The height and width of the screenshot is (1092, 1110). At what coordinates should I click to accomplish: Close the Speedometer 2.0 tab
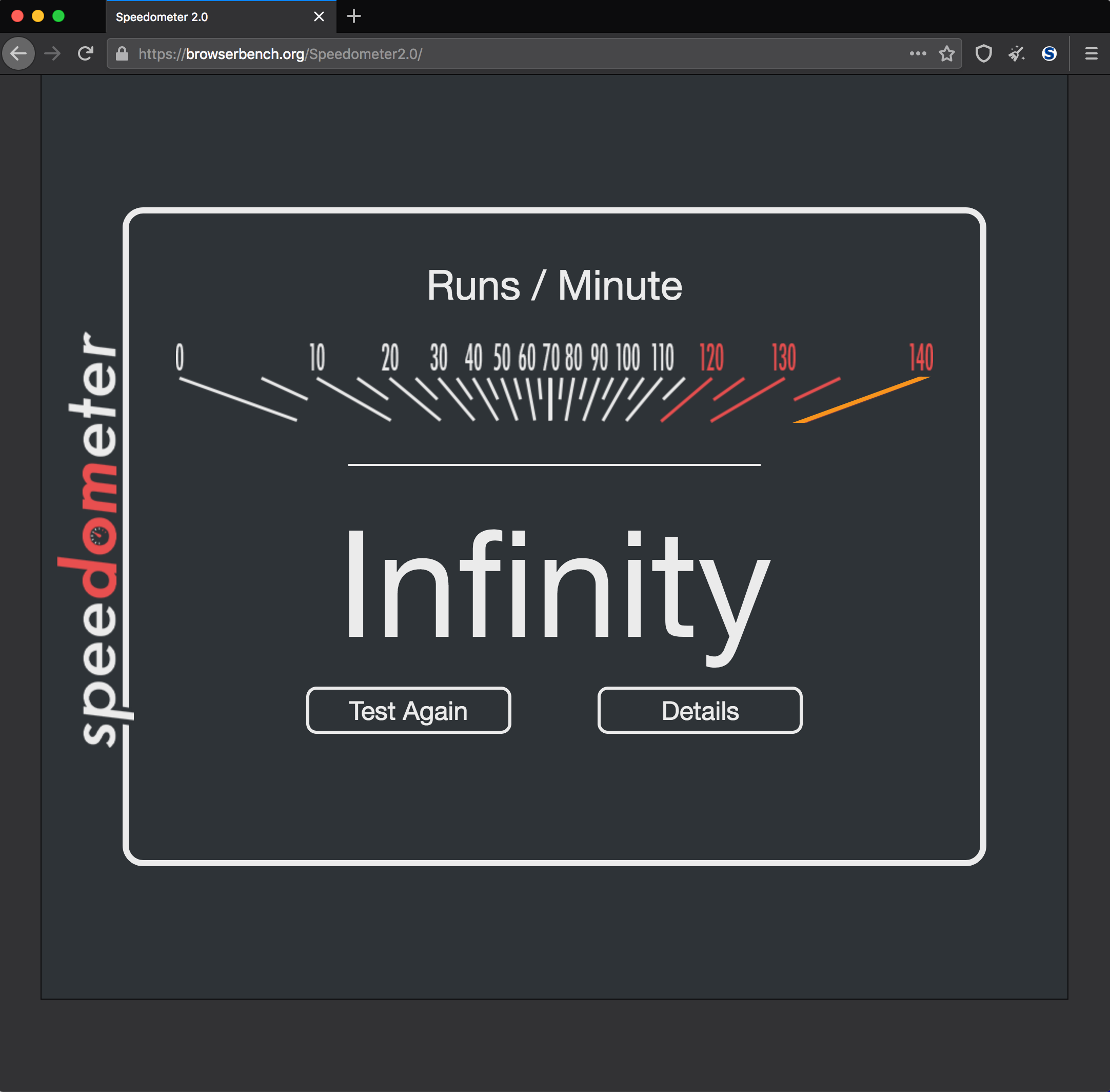coord(319,17)
